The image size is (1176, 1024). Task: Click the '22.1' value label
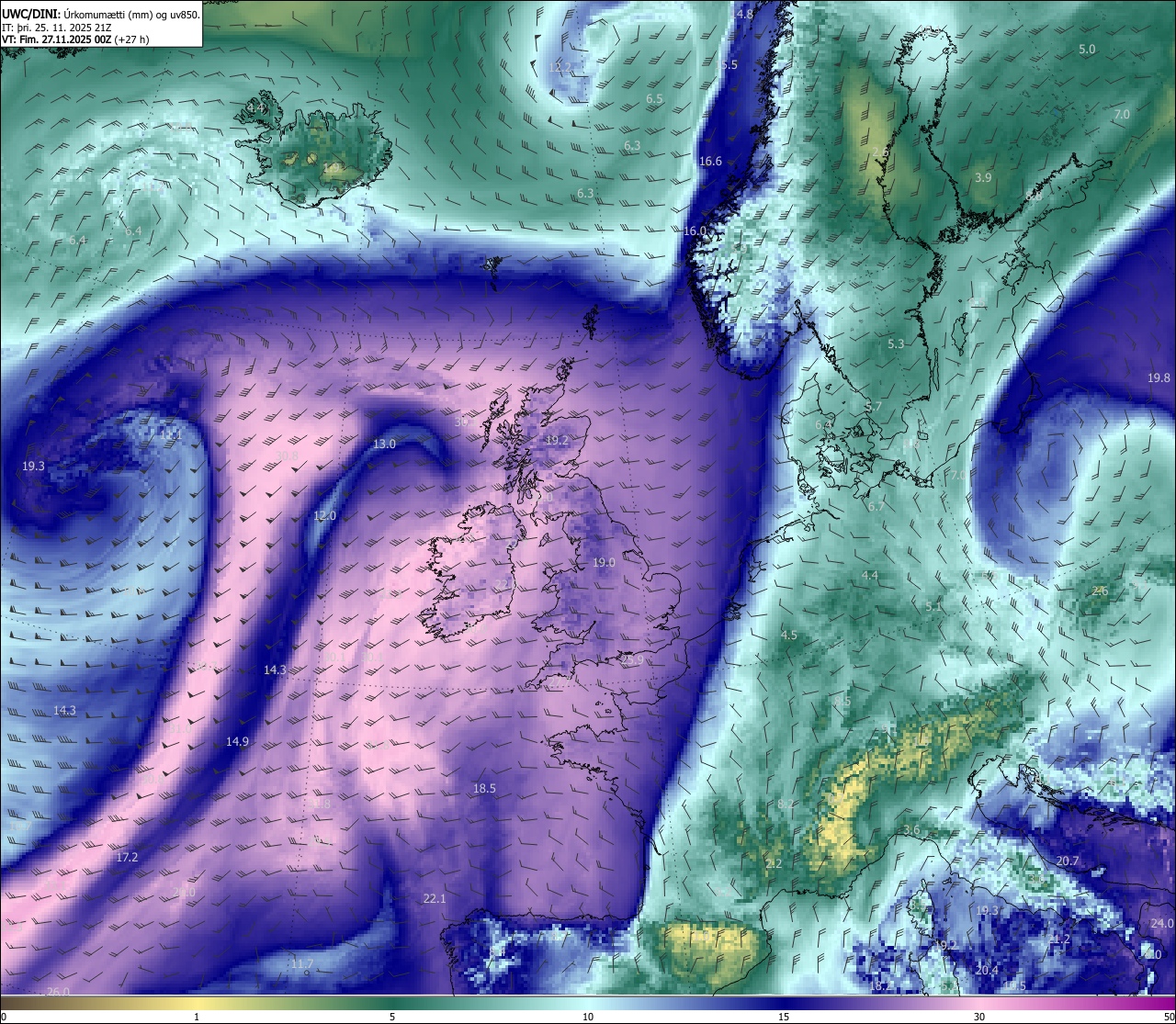coord(434,897)
